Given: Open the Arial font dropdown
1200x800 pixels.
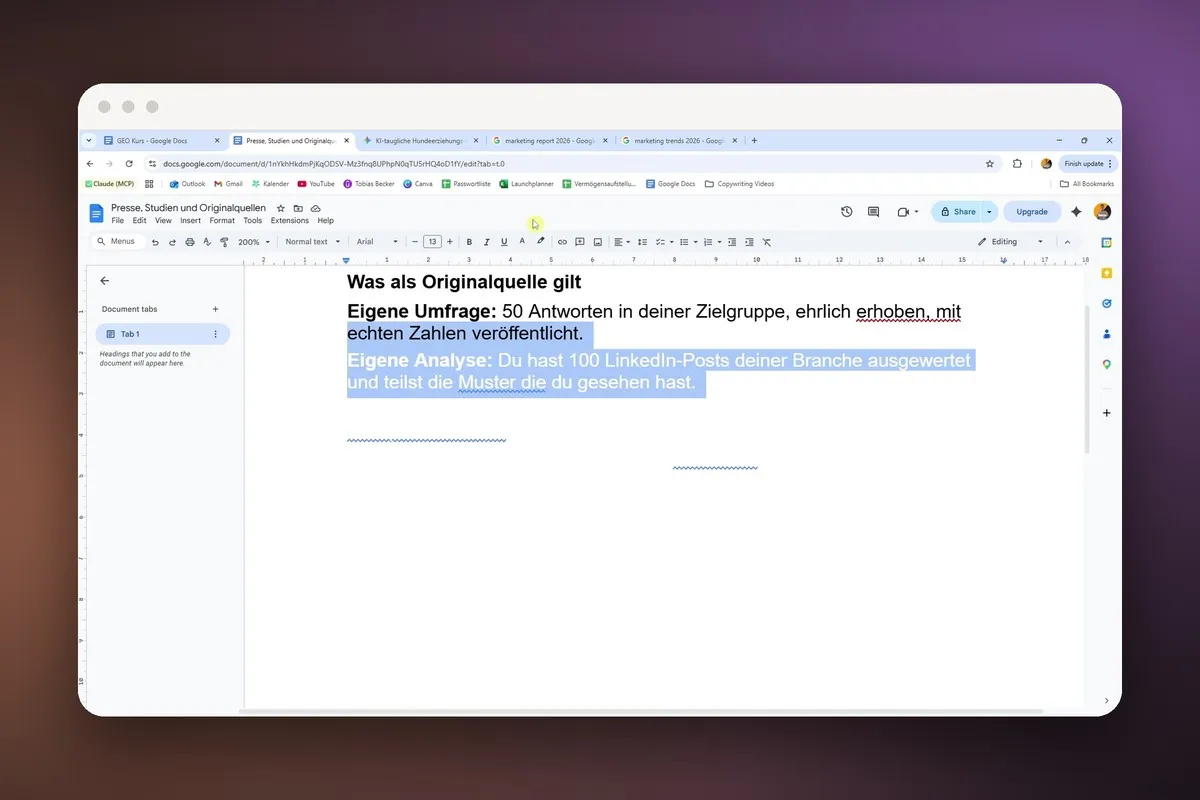Looking at the screenshot, I should click(x=377, y=242).
